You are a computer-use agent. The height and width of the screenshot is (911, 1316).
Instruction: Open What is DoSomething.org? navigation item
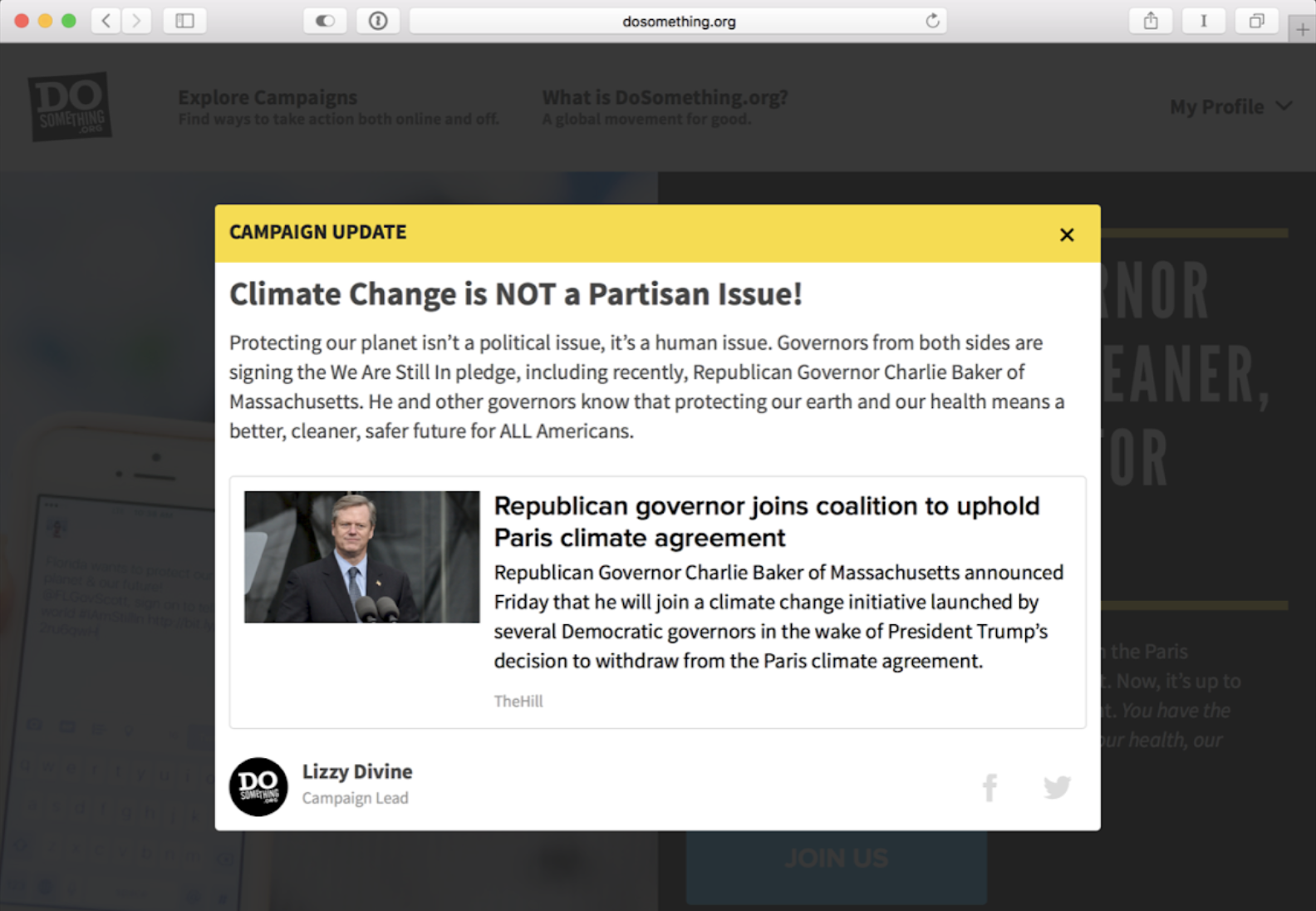pos(665,107)
